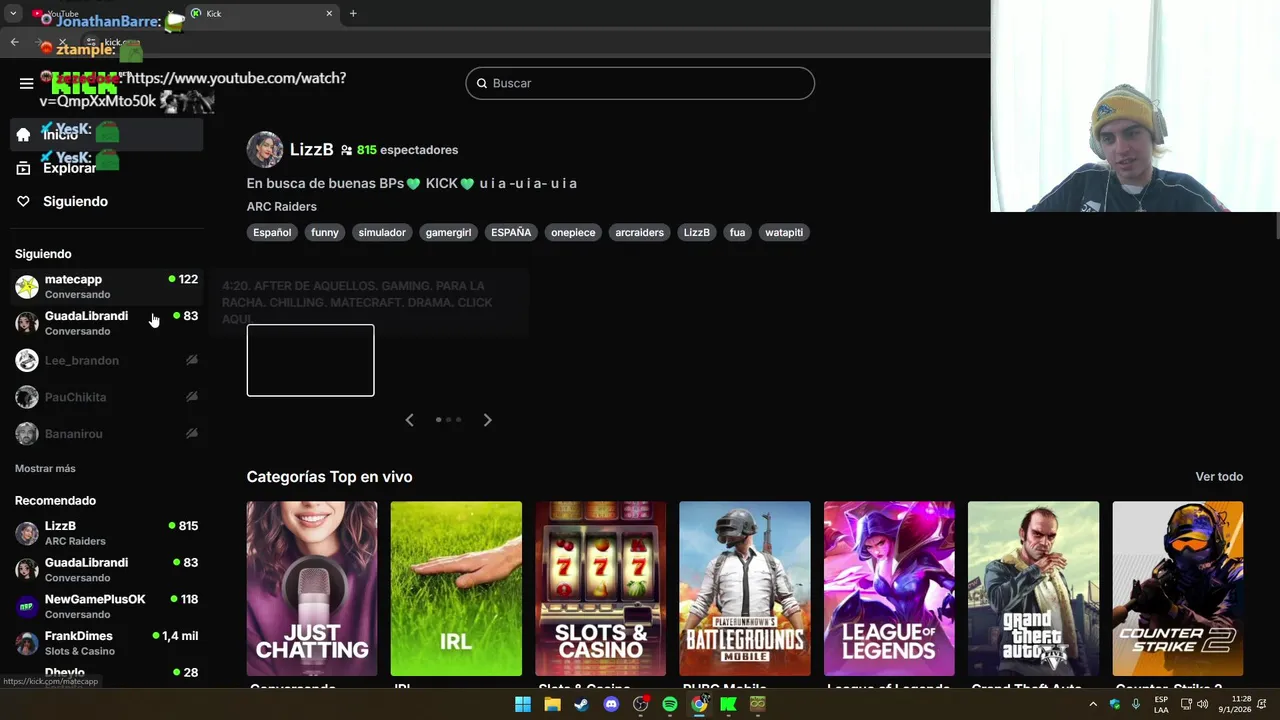Open Siguiendo with the heart icon
Screen dimensions: 1280x720
[106, 201]
